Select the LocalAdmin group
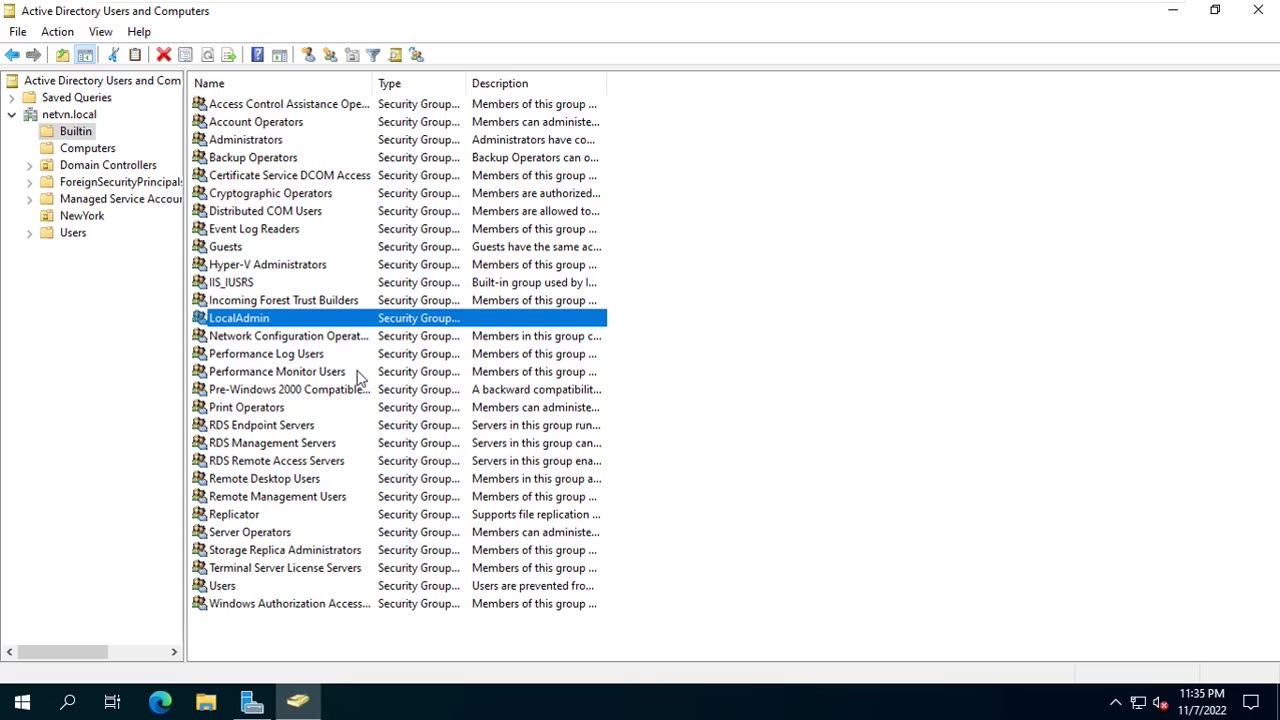This screenshot has height=720, width=1280. tap(398, 318)
